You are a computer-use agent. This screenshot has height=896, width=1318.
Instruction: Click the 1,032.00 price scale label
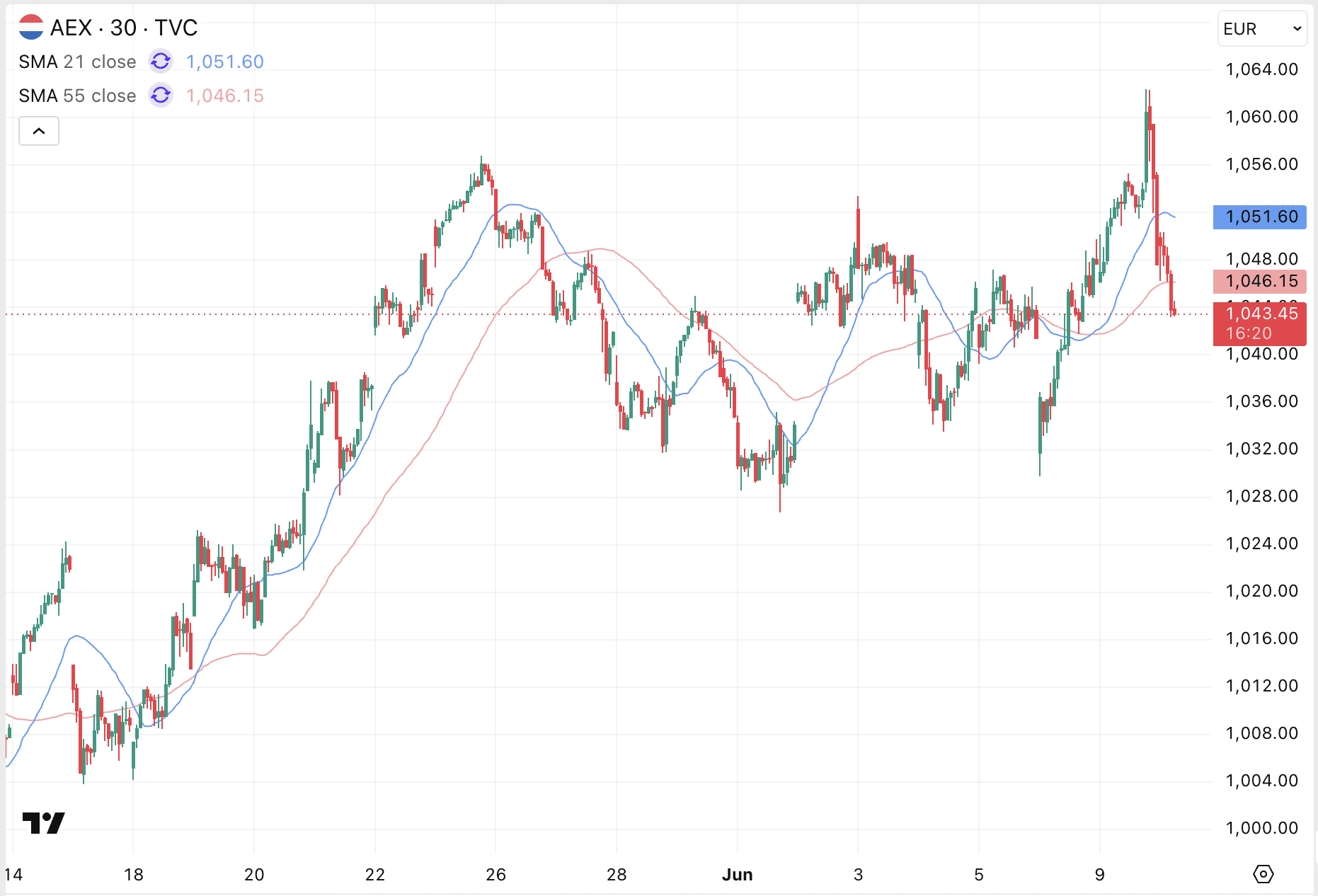1262,449
